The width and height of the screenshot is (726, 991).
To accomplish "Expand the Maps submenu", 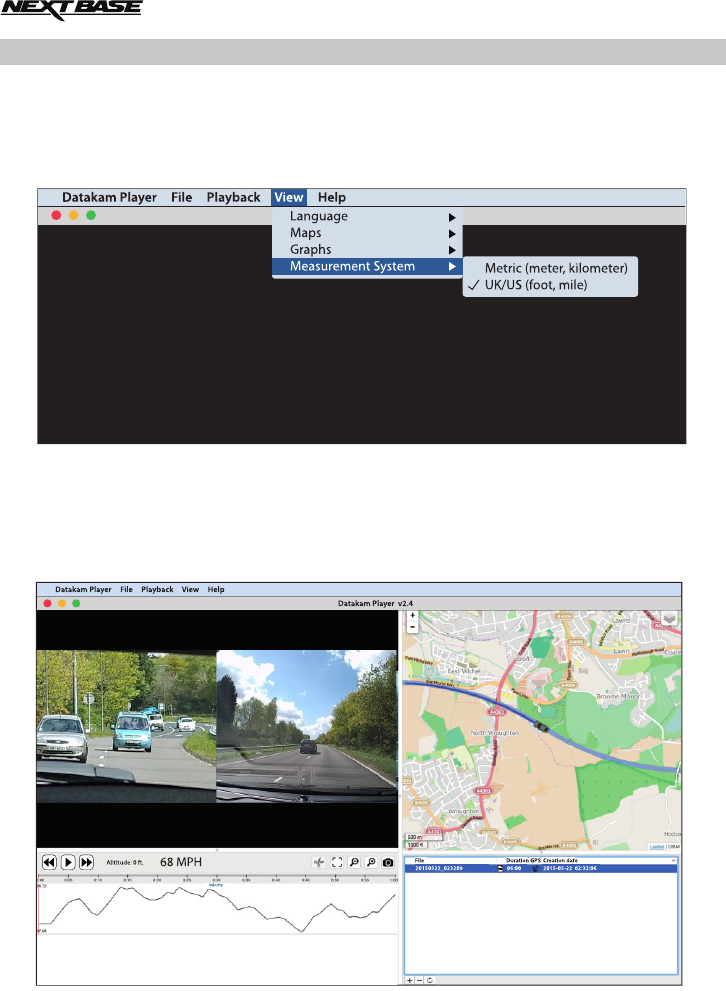I will pos(367,233).
